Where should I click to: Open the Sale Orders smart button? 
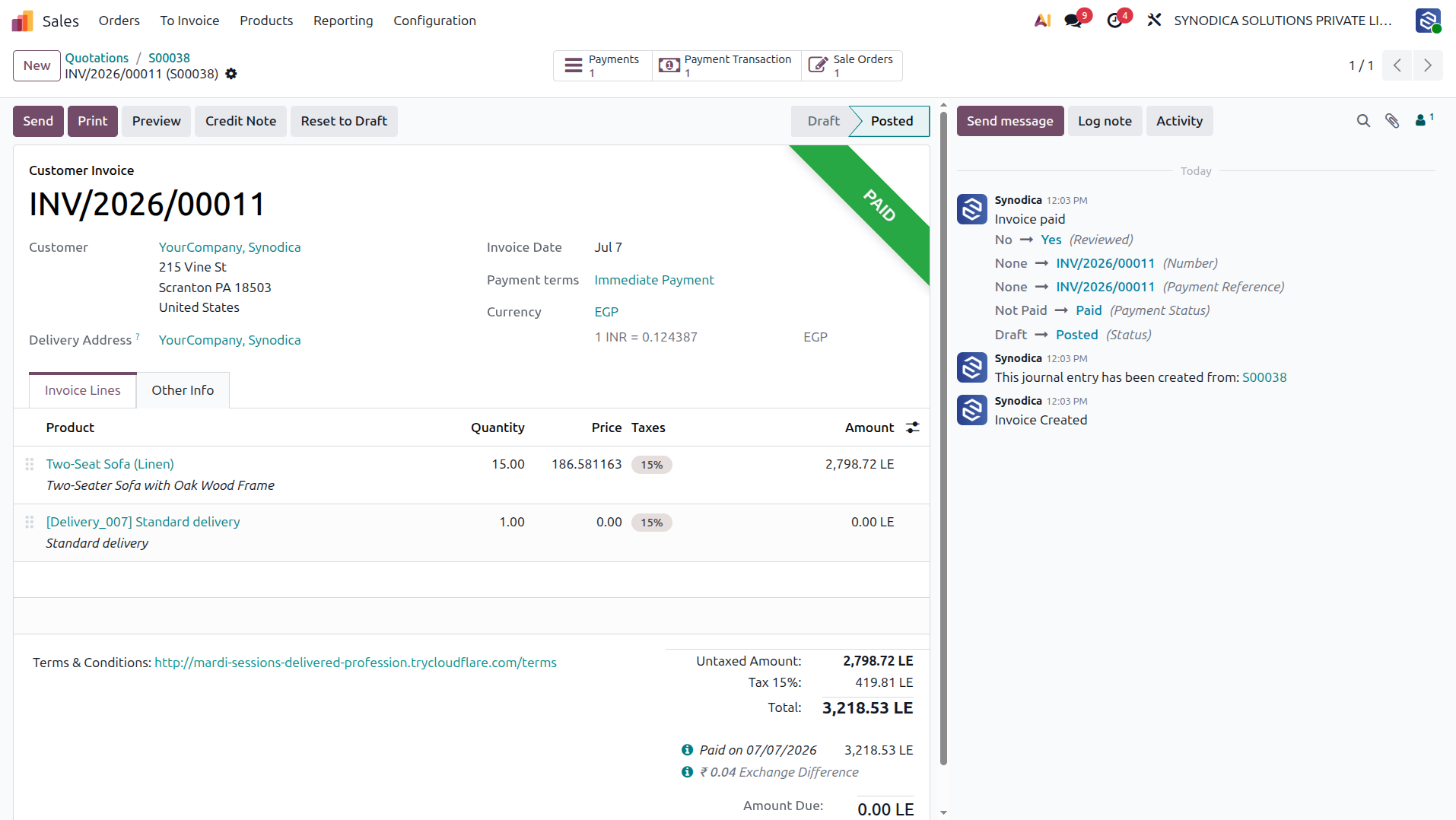tap(852, 65)
